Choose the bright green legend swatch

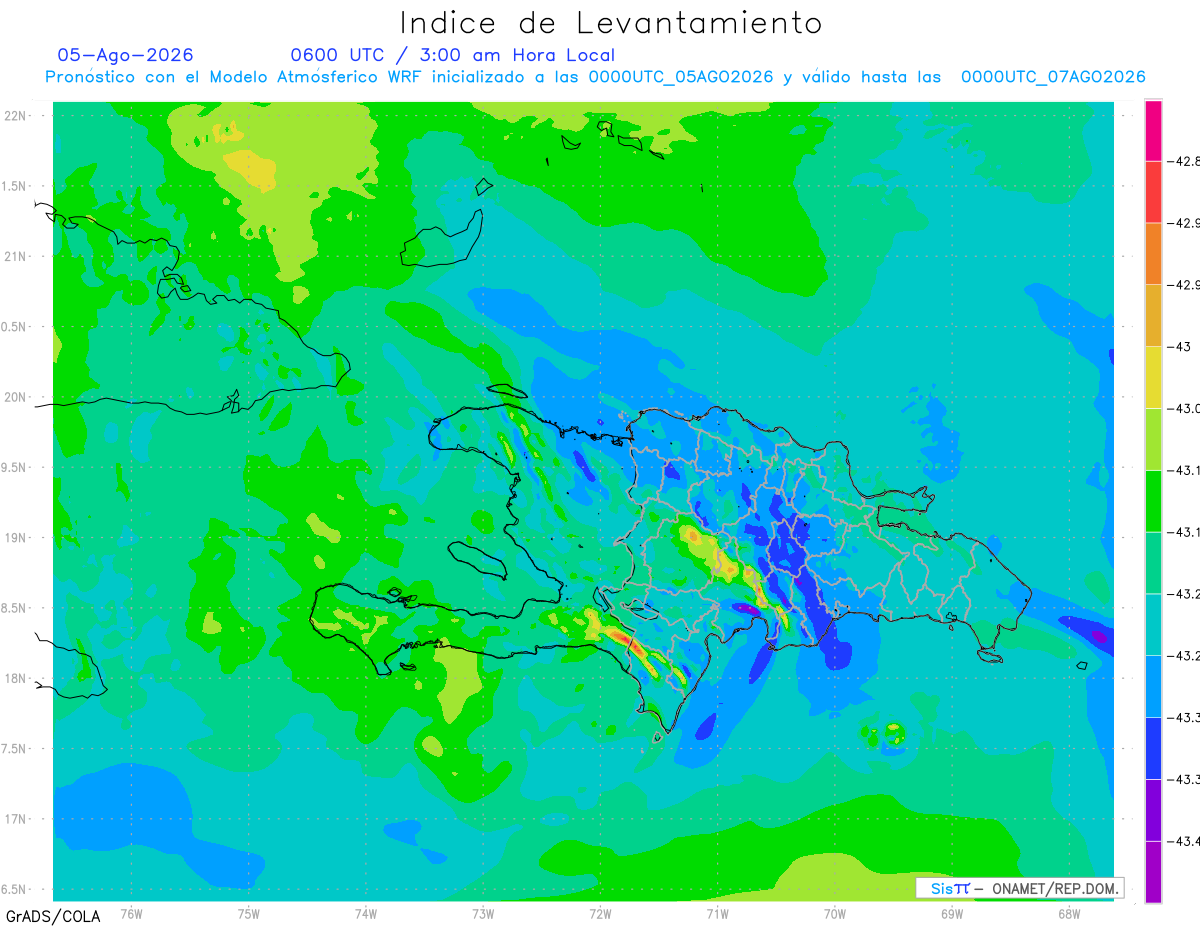[1153, 500]
